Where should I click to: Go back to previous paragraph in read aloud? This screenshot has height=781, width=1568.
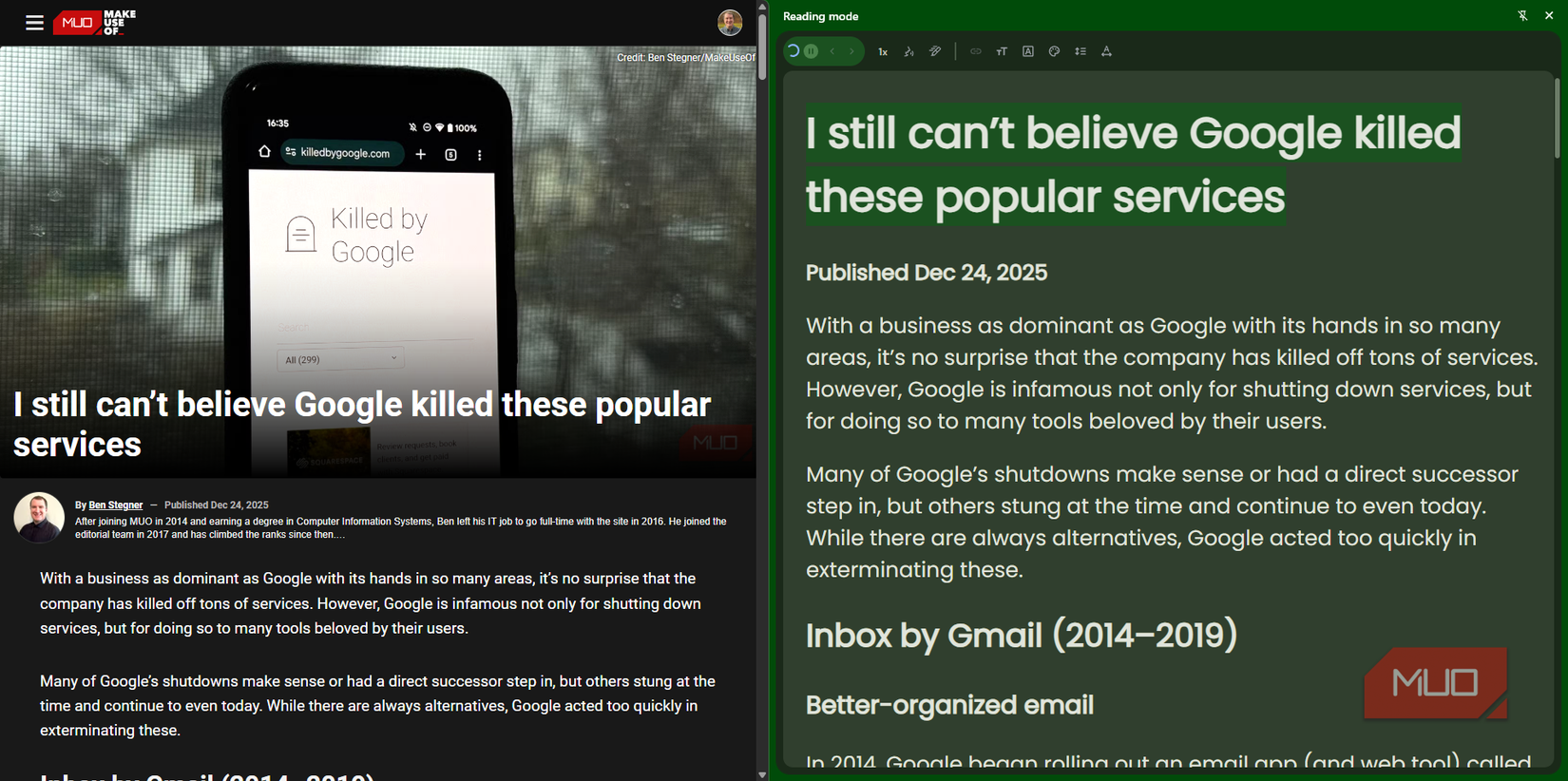832,51
